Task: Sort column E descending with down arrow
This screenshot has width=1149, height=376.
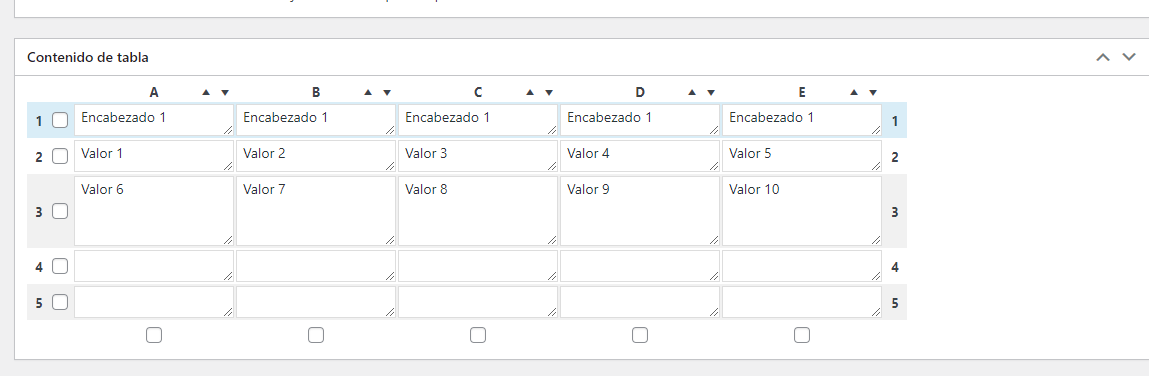Action: coord(873,92)
